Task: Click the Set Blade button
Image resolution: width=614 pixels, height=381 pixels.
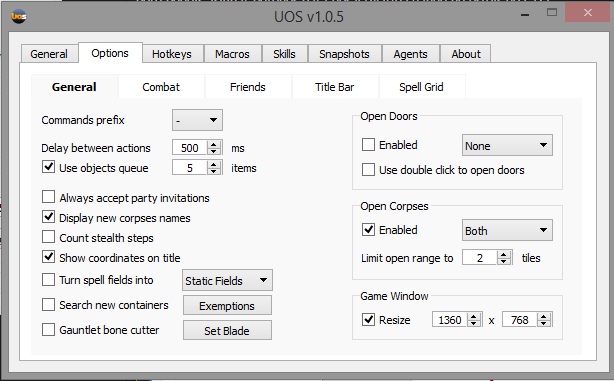Action: 227,330
